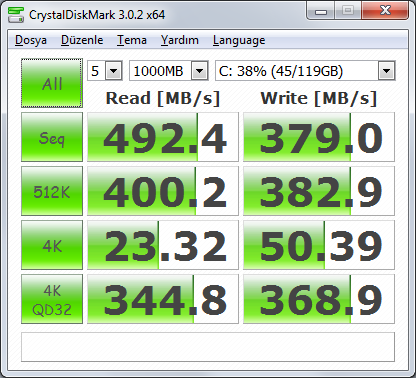Click the empty comment text field
Image resolution: width=416 pixels, height=378 pixels.
point(208,347)
